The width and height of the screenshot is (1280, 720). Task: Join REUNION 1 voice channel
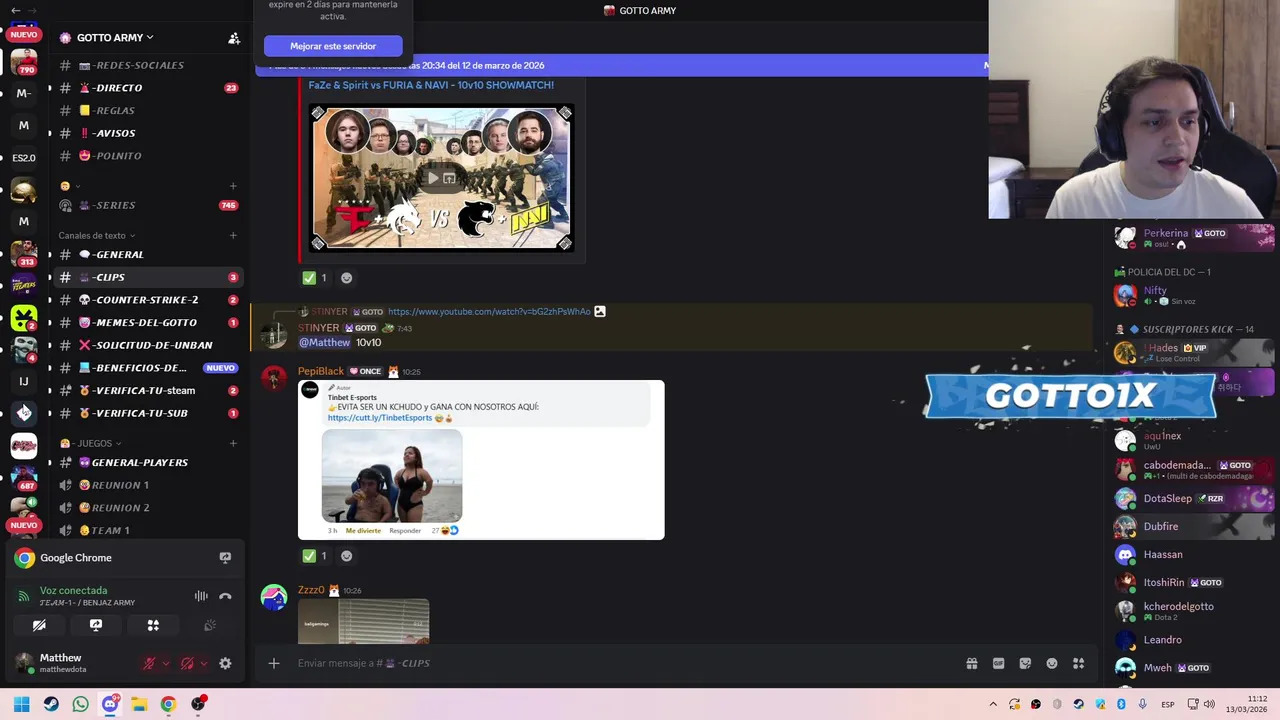pyautogui.click(x=148, y=485)
